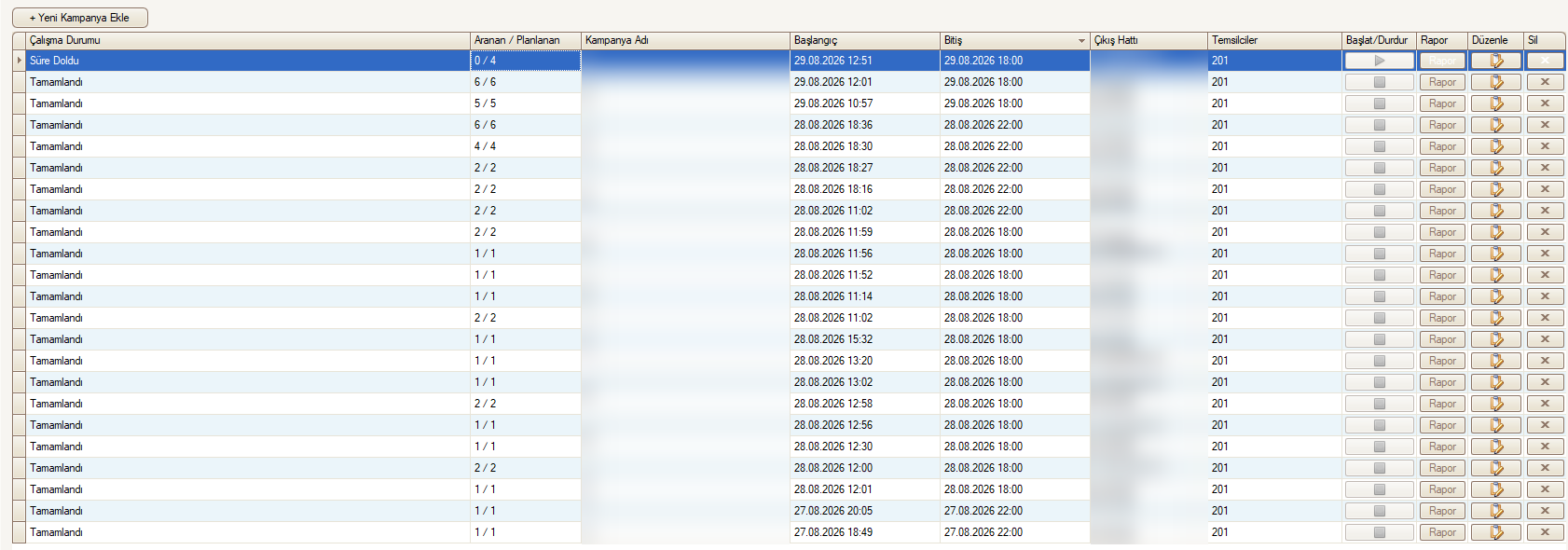This screenshot has height=550, width=1568.
Task: Delete the campaign started 28.08.2026 12:56
Action: pos(1545,425)
